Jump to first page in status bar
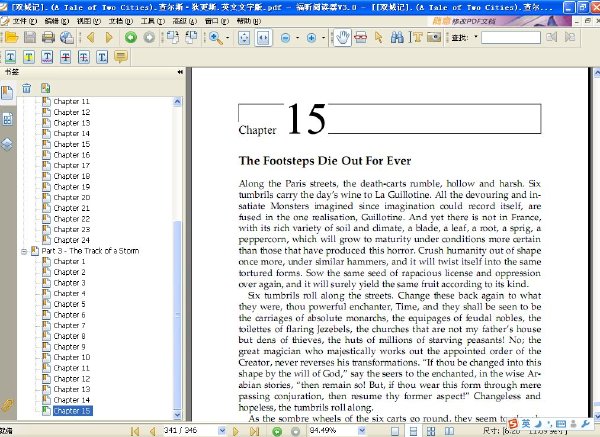Image resolution: width=600 pixels, height=437 pixels. click(x=135, y=431)
